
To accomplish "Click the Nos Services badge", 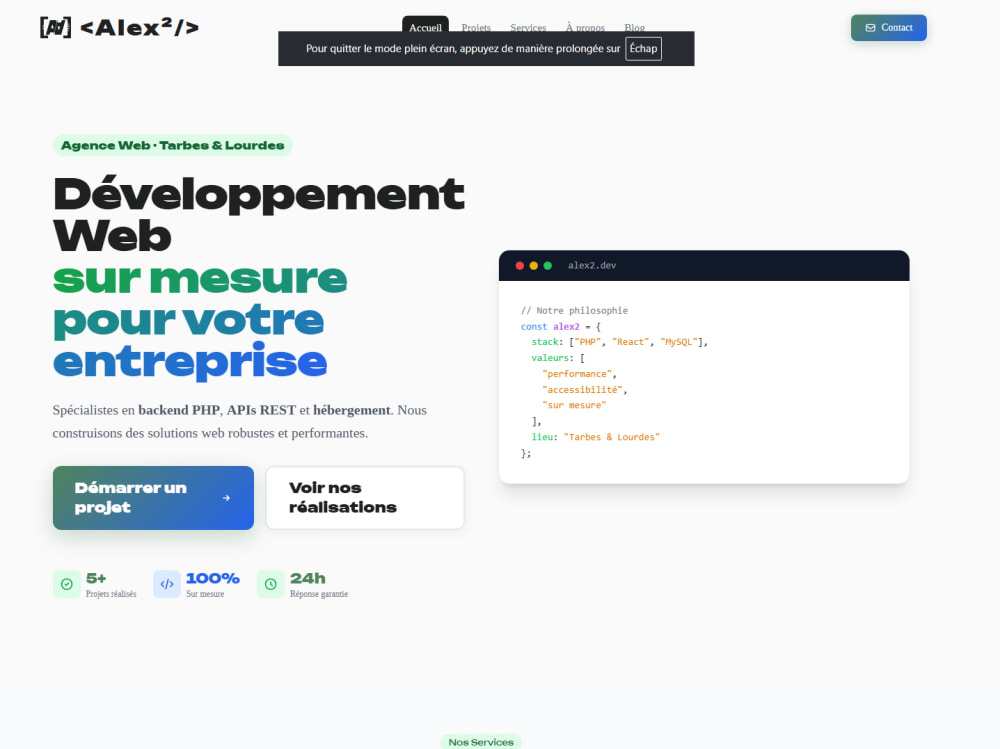I will pyautogui.click(x=481, y=741).
